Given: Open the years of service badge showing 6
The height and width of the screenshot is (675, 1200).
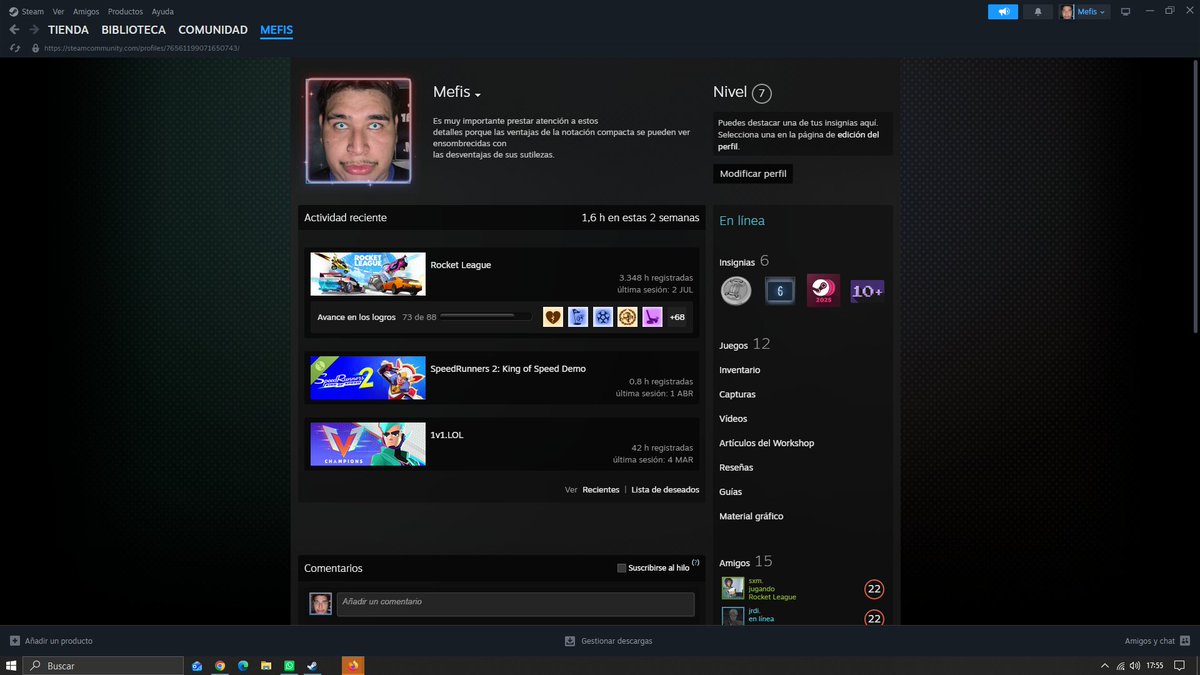Looking at the screenshot, I should pyautogui.click(x=780, y=291).
